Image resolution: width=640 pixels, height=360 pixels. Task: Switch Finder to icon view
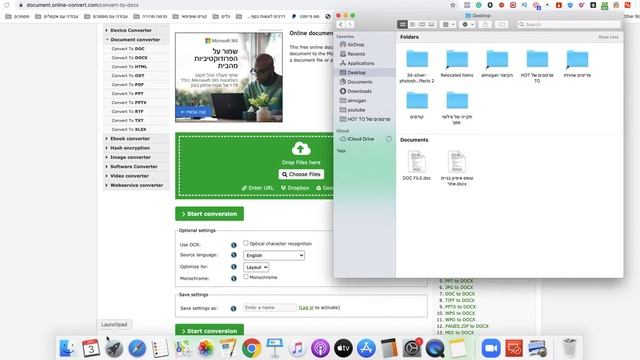402,24
